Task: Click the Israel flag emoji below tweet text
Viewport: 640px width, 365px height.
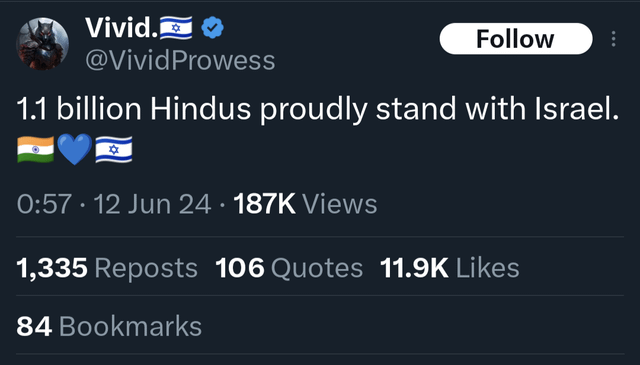Action: tap(114, 149)
